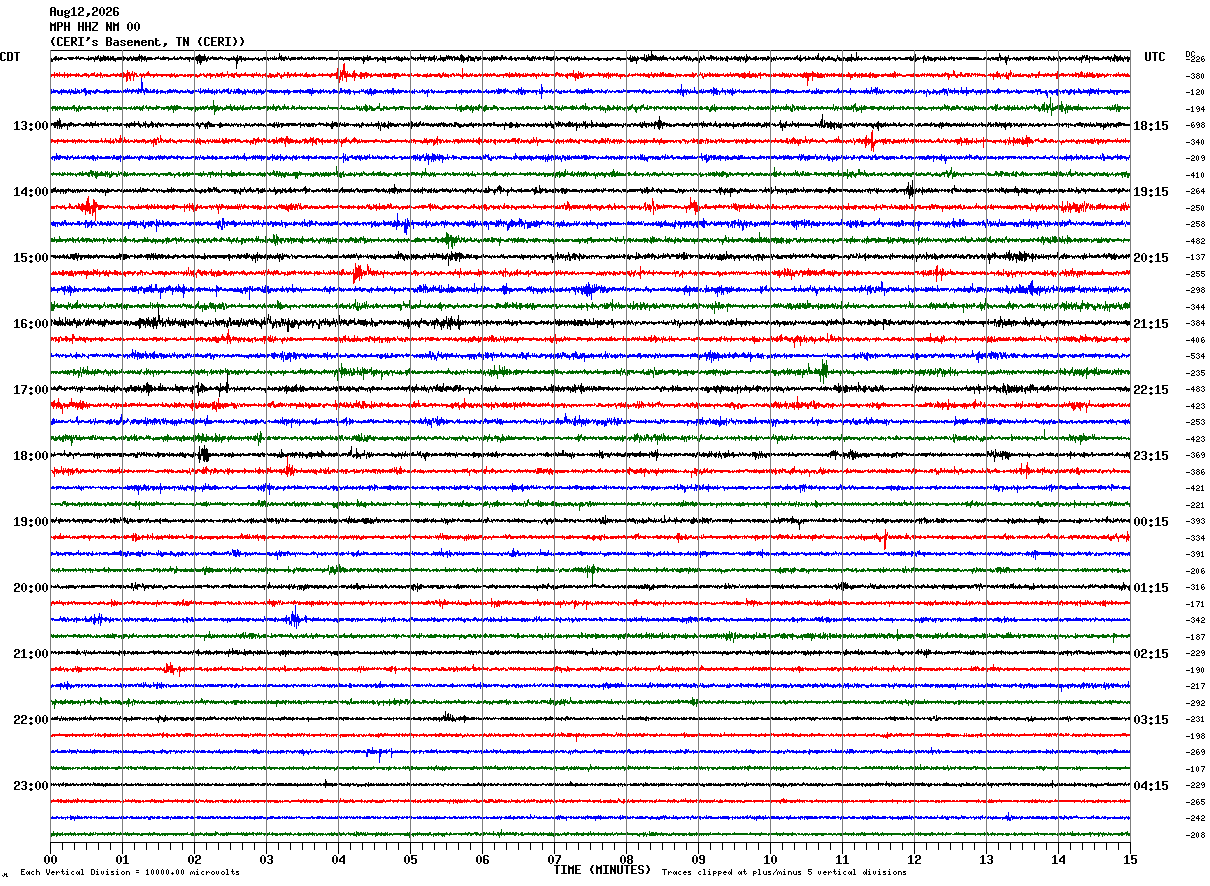
Task: Click the 16:00 CDT row label
Action: [x=30, y=324]
